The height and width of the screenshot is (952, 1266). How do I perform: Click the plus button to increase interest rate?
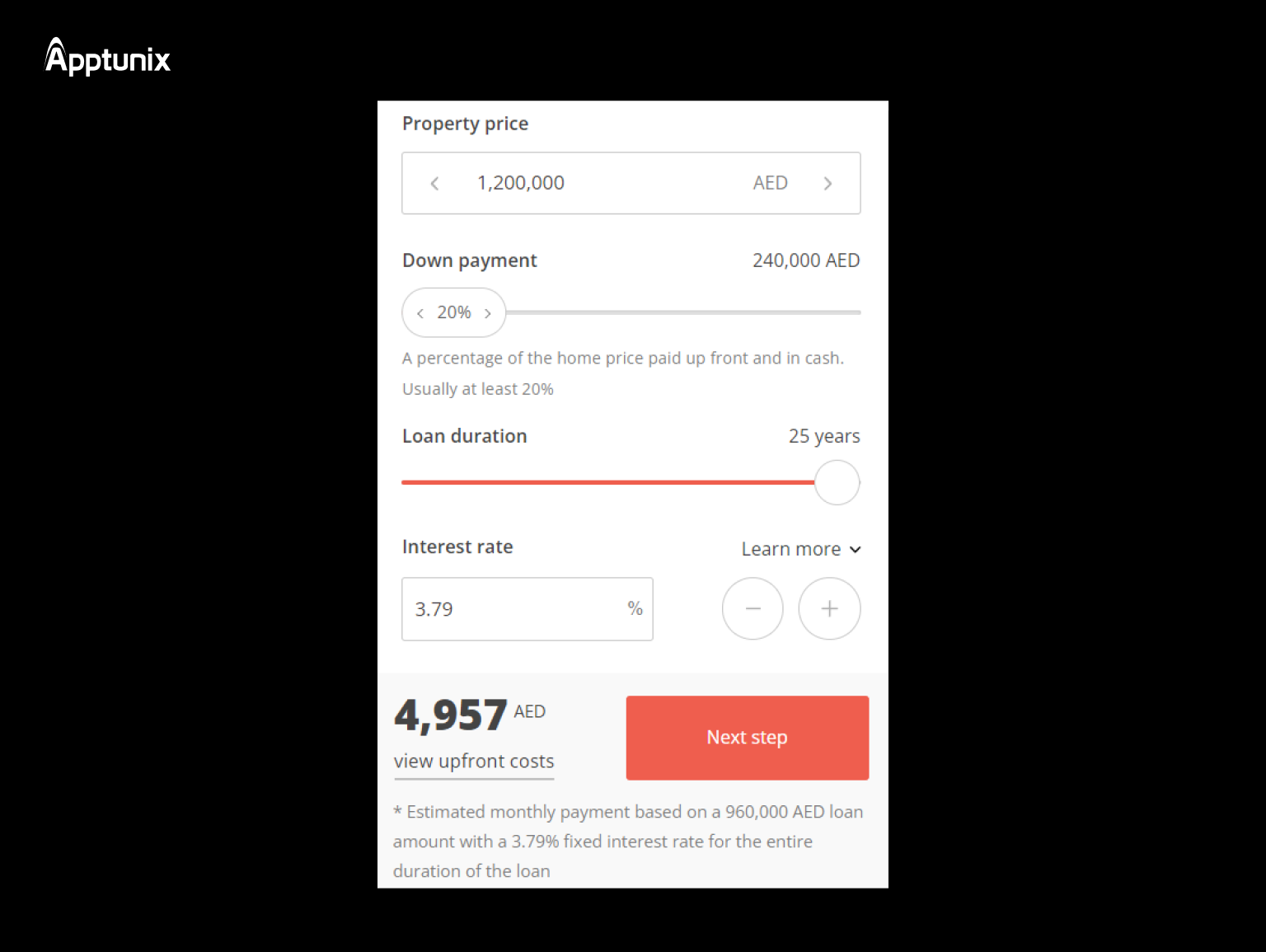pyautogui.click(x=829, y=608)
